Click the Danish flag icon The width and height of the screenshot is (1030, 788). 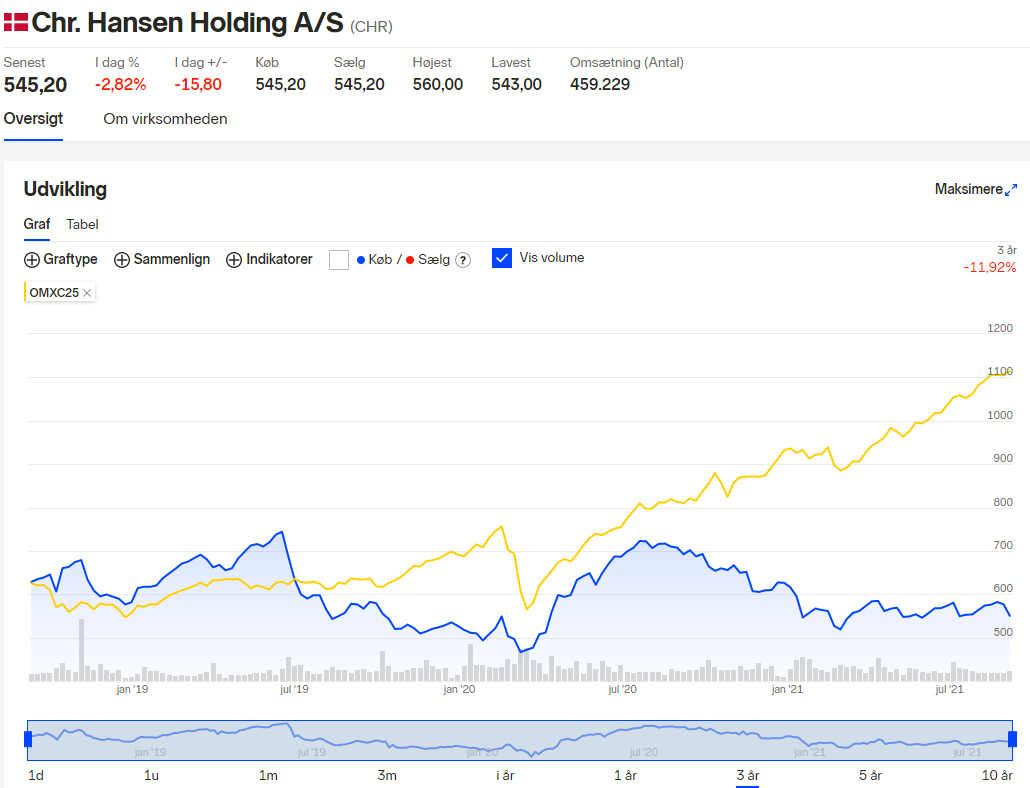coord(16,22)
